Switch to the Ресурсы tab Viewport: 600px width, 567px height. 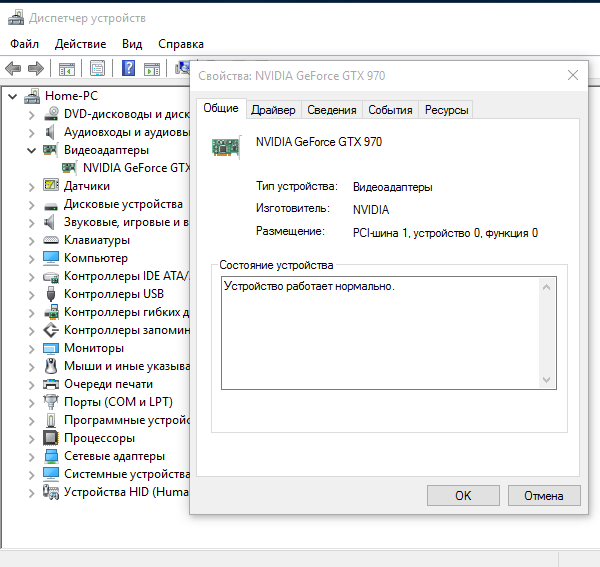point(446,110)
